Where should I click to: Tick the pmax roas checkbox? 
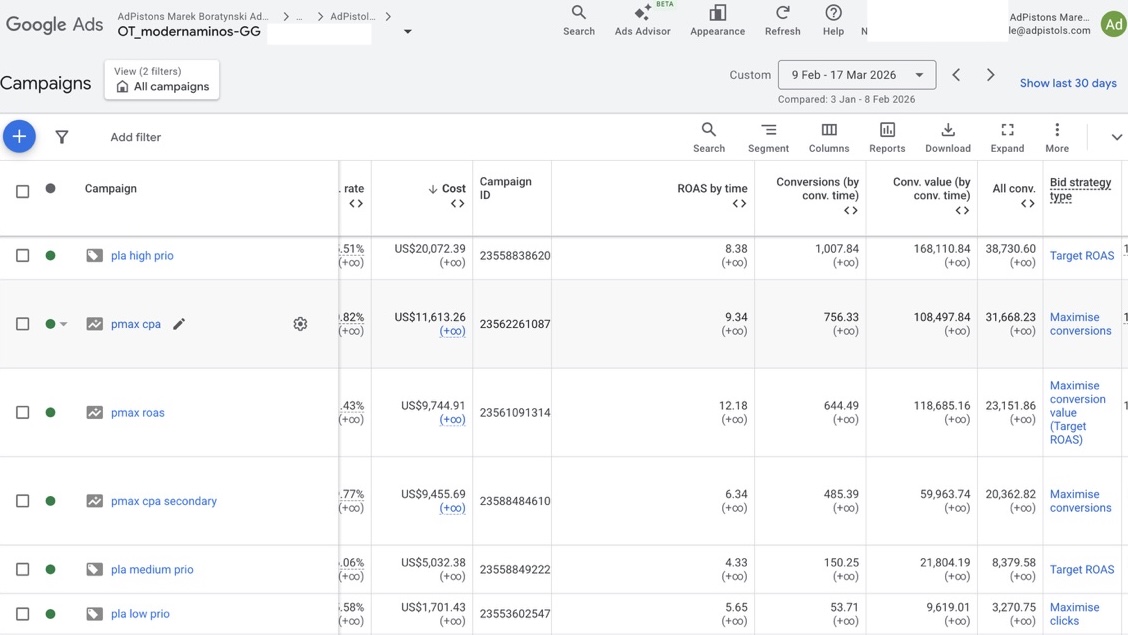[x=22, y=412]
